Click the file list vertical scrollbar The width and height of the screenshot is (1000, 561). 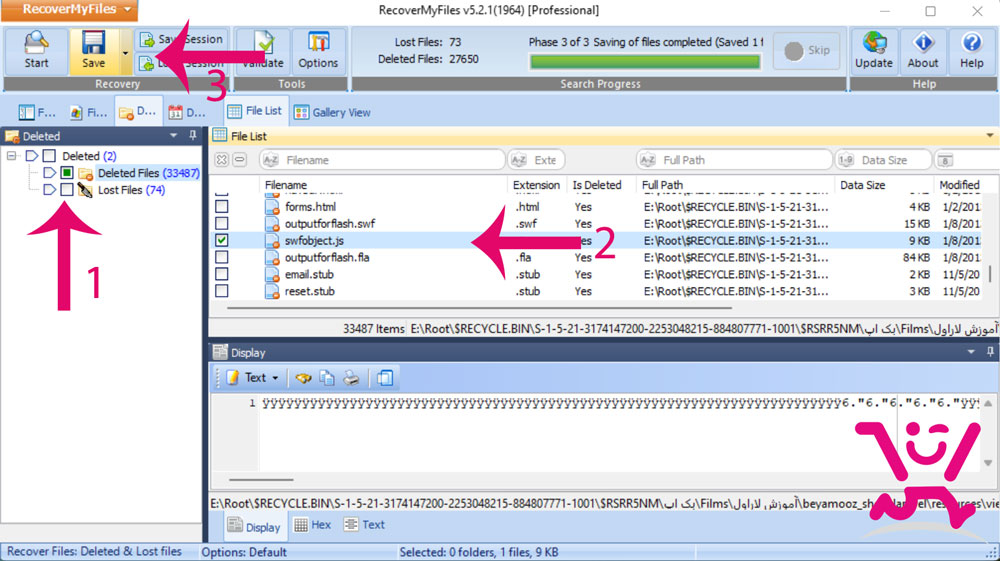[x=990, y=273]
